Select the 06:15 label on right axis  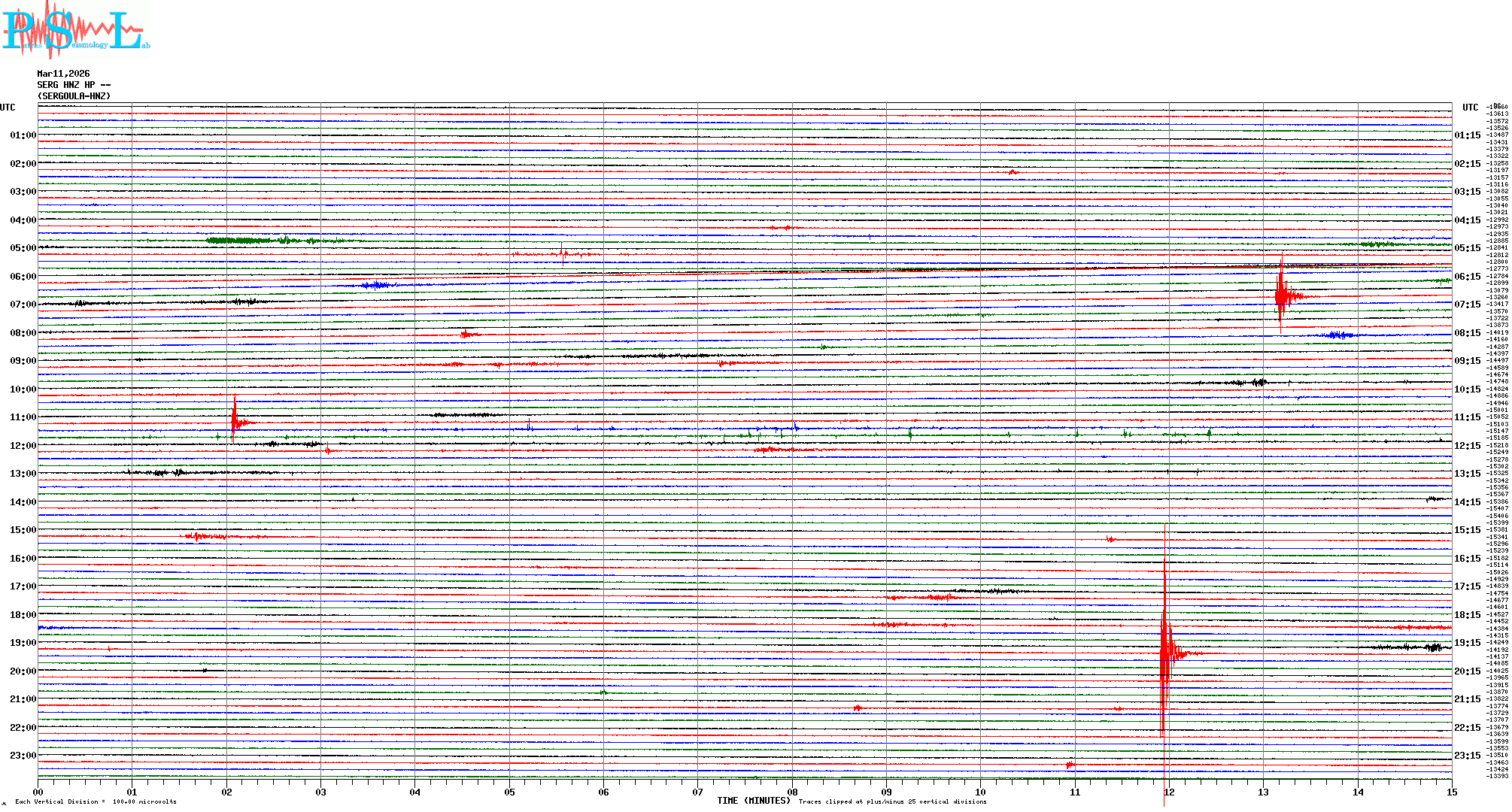tap(1467, 277)
